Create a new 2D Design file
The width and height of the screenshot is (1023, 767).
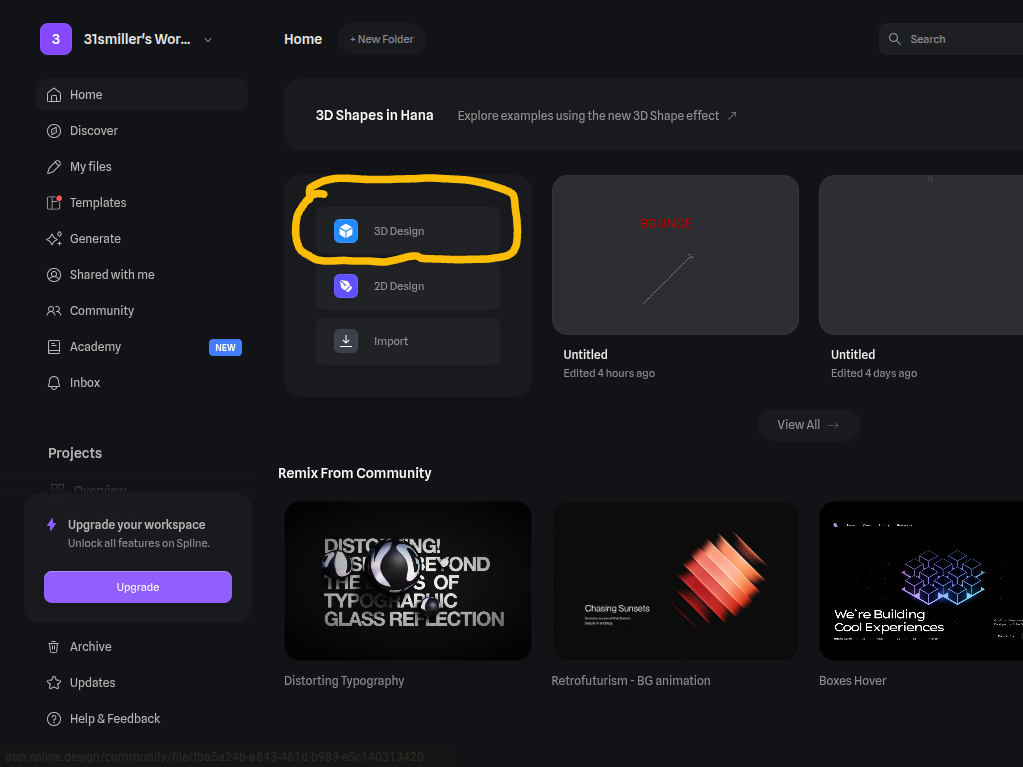408,286
